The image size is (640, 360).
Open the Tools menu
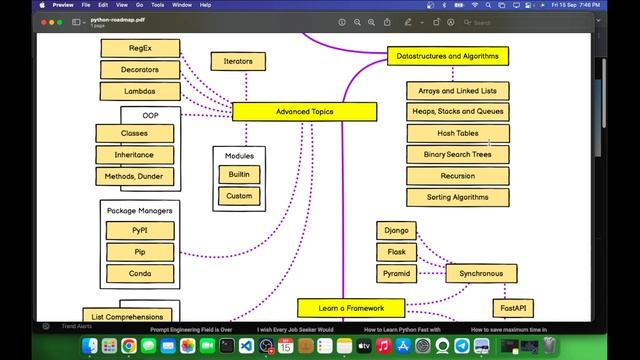(x=158, y=5)
